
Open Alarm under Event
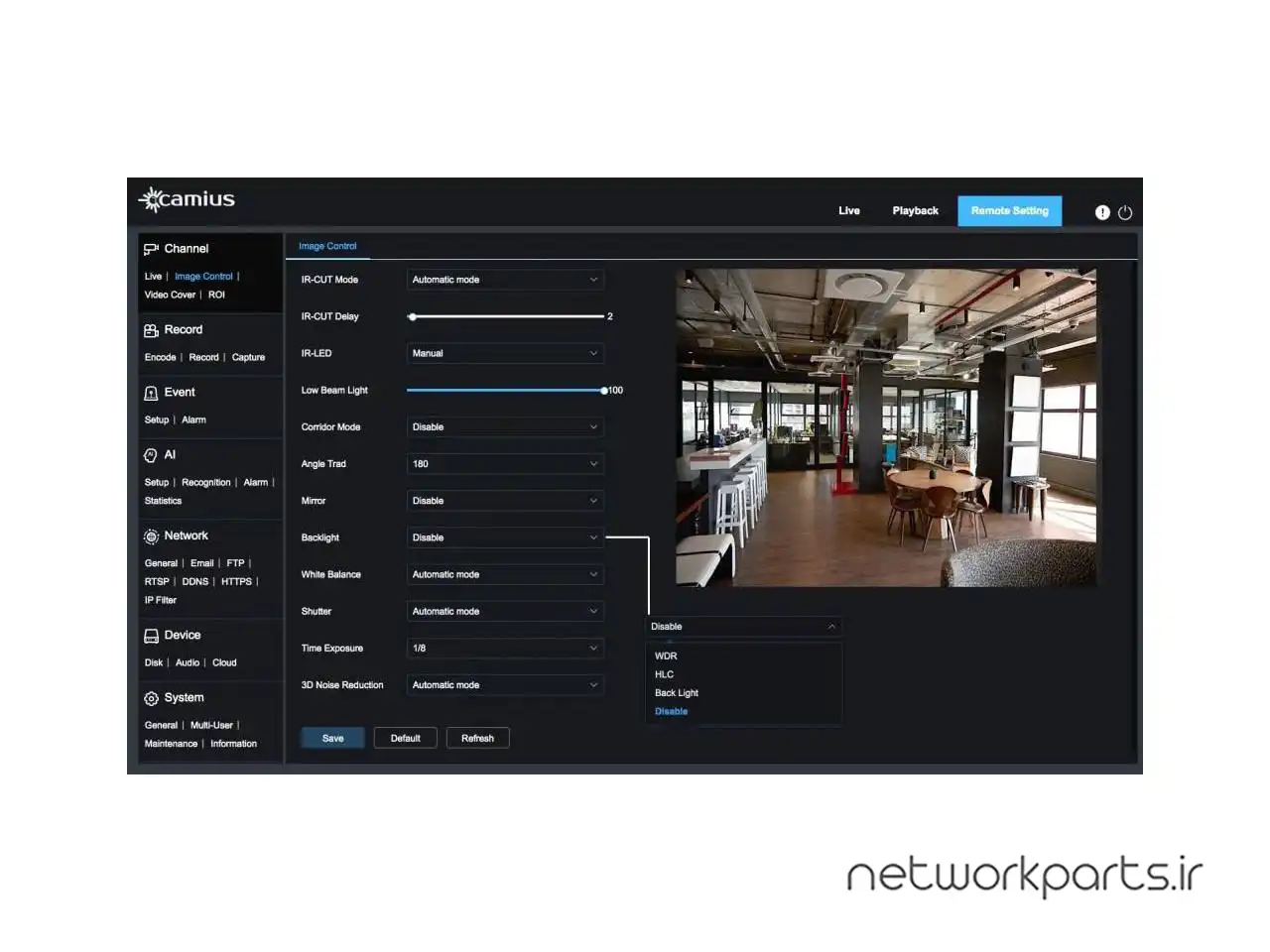[193, 420]
